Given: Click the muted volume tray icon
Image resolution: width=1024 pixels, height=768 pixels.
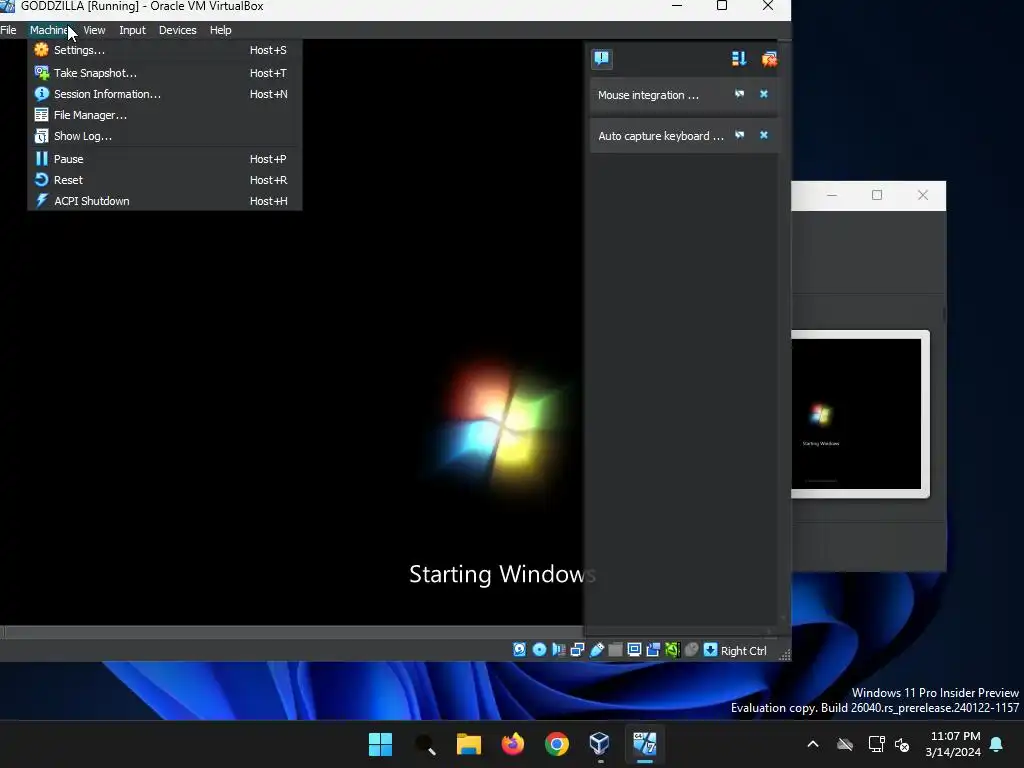Looking at the screenshot, I should click(903, 744).
